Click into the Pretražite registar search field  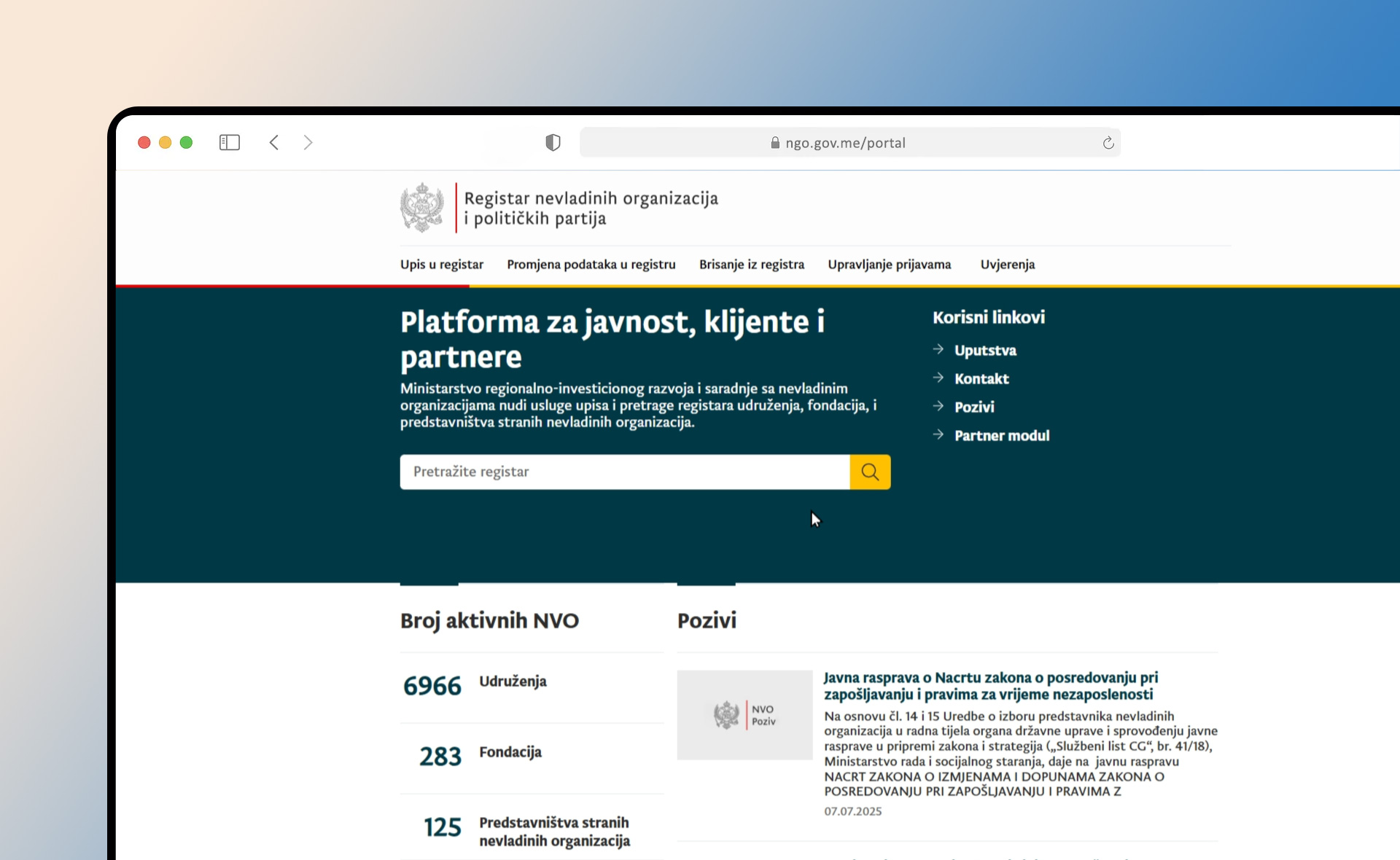pyautogui.click(x=624, y=472)
